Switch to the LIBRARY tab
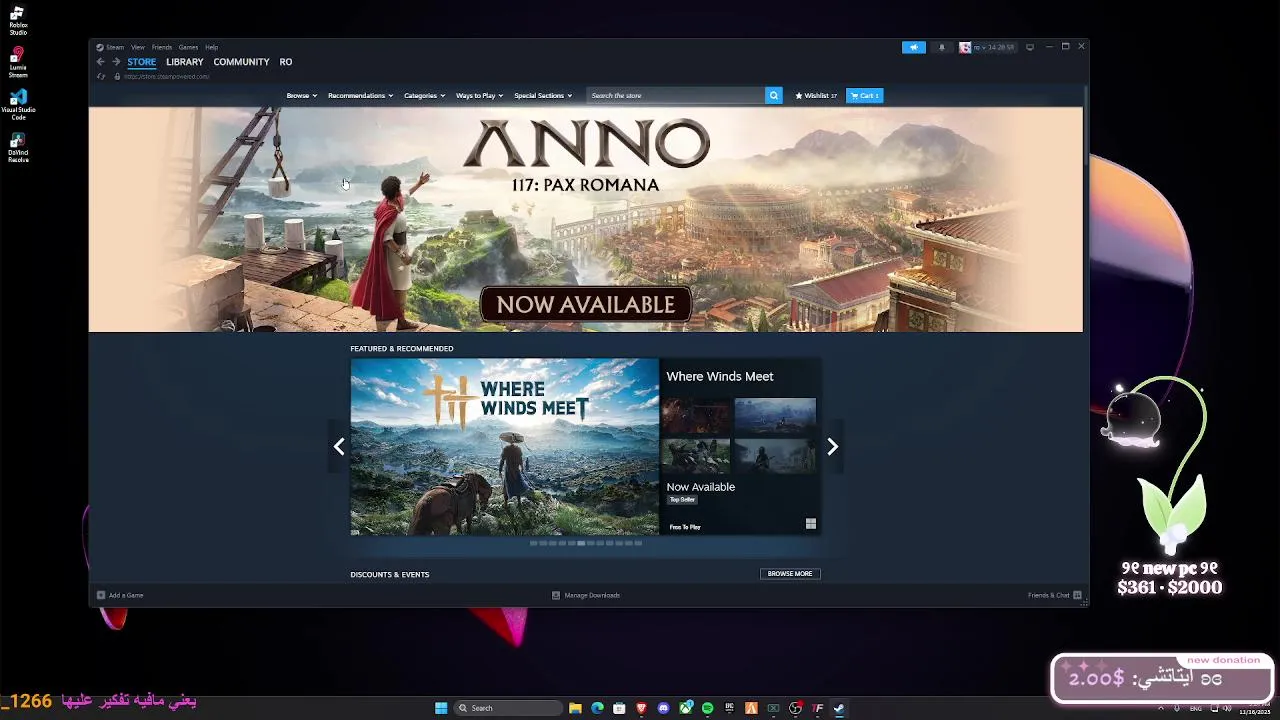Screen dimensions: 1280x720 click(x=185, y=62)
